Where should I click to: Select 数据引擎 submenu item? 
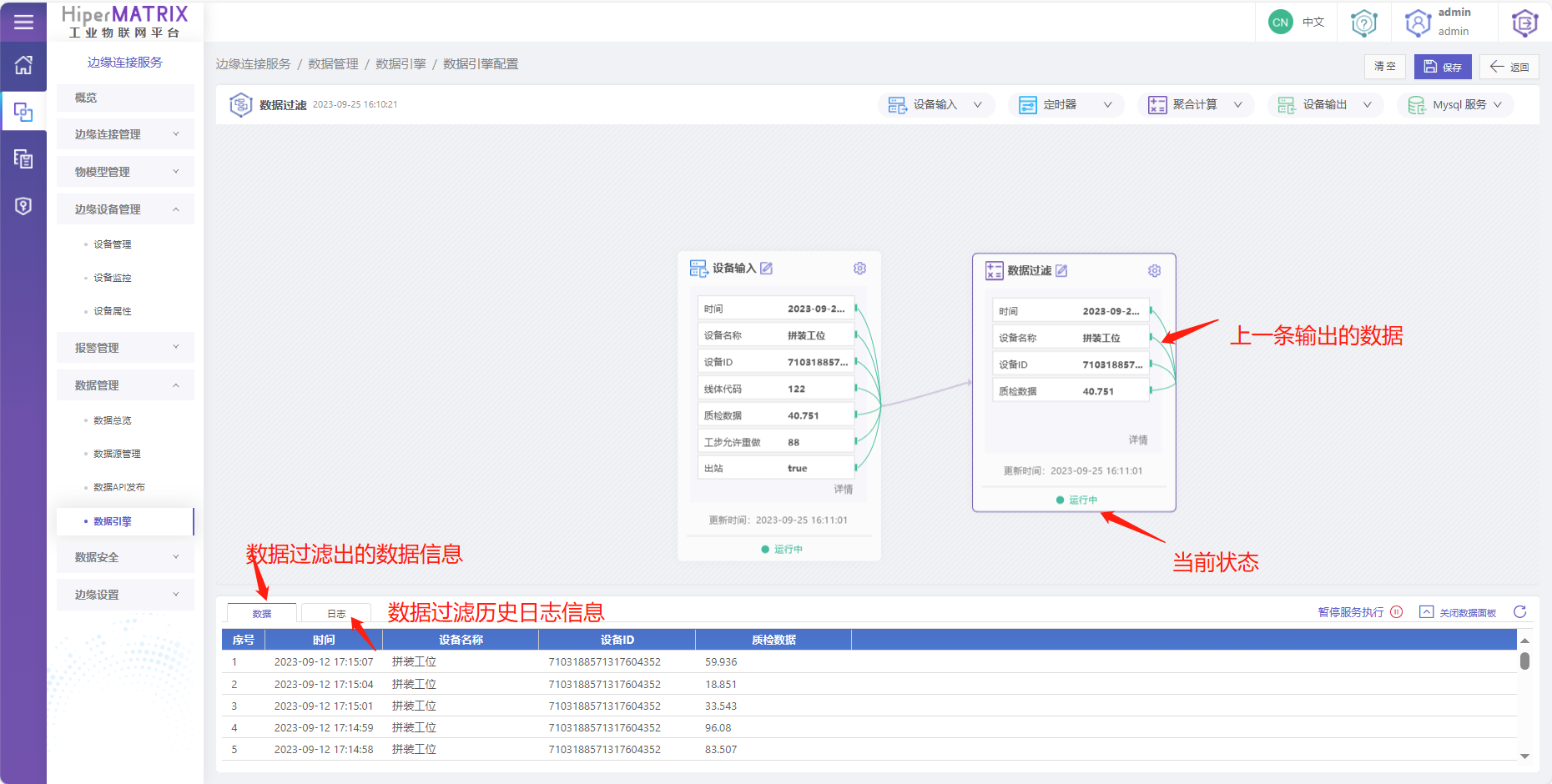pyautogui.click(x=125, y=521)
